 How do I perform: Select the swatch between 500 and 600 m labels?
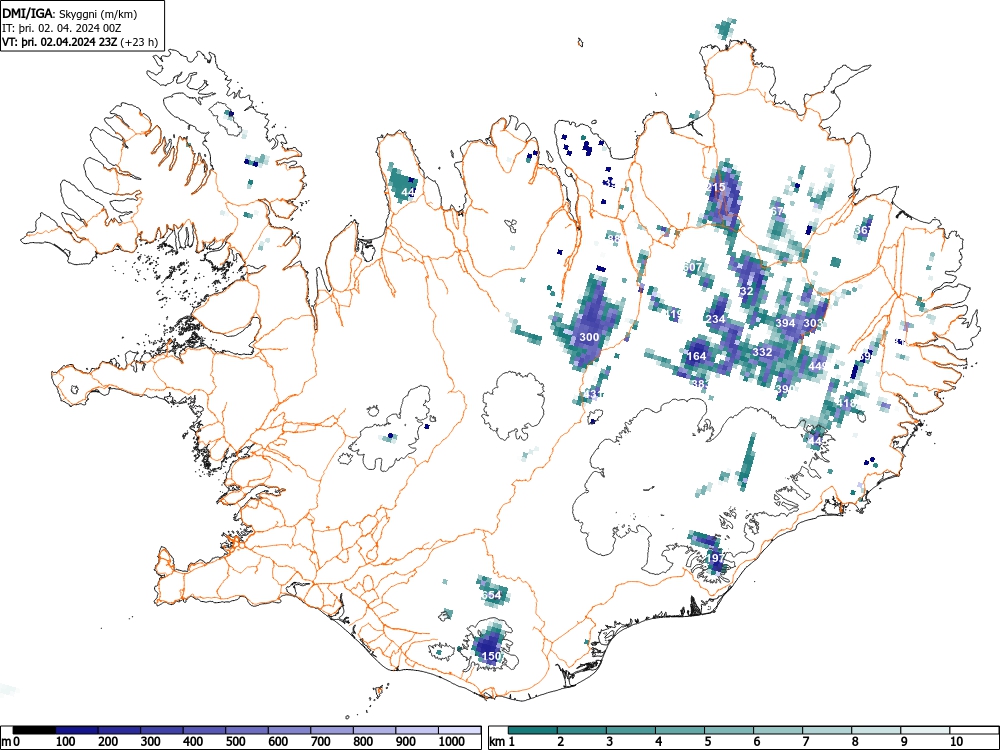(247, 730)
